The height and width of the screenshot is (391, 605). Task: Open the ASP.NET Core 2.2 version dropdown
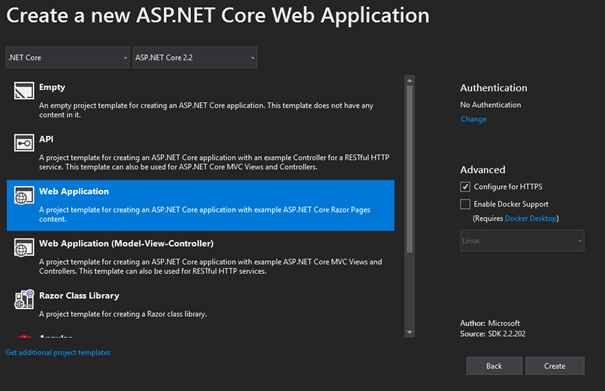[x=195, y=58]
